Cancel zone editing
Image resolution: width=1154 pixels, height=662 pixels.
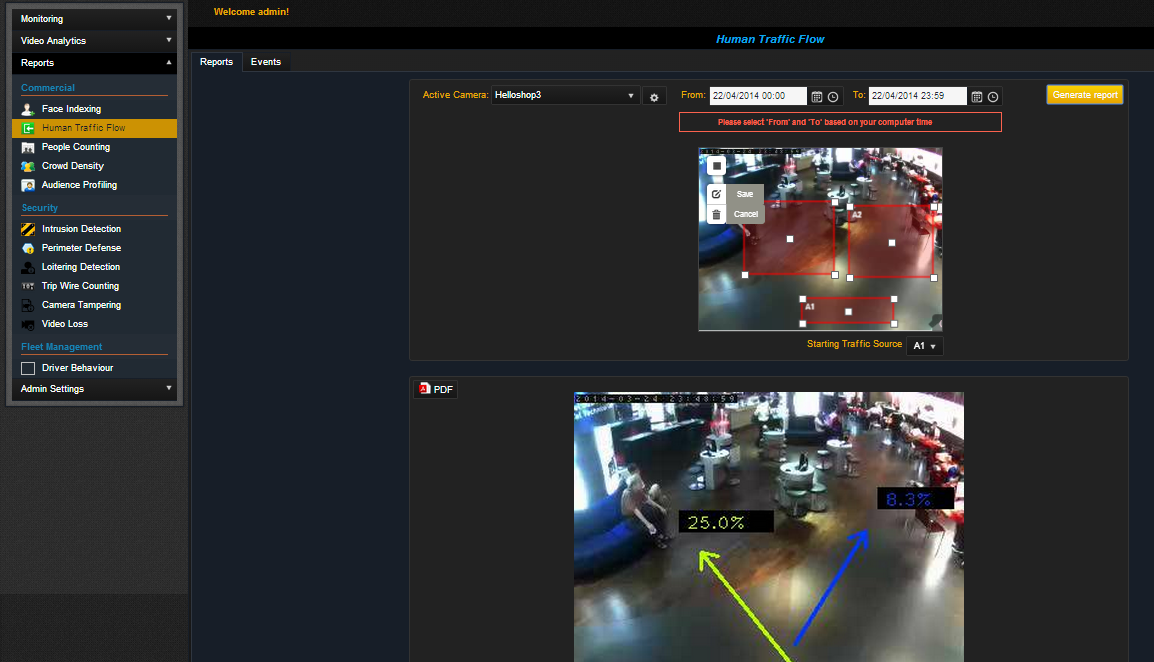coord(746,214)
